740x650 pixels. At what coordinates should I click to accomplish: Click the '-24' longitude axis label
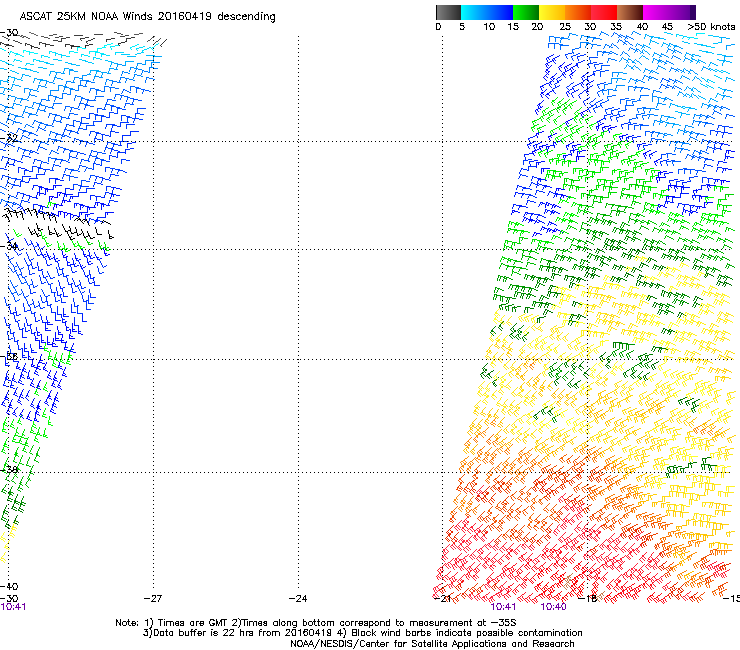tap(298, 599)
